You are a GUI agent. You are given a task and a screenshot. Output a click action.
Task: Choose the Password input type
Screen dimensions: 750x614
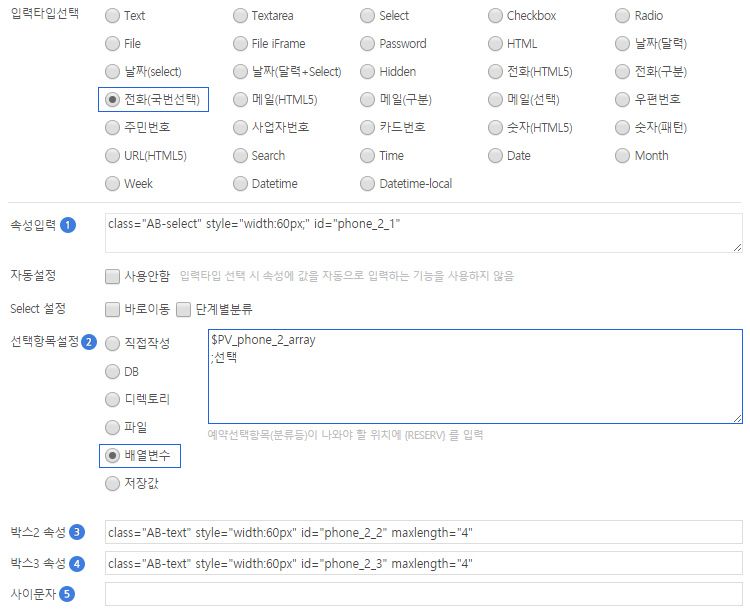coord(367,44)
